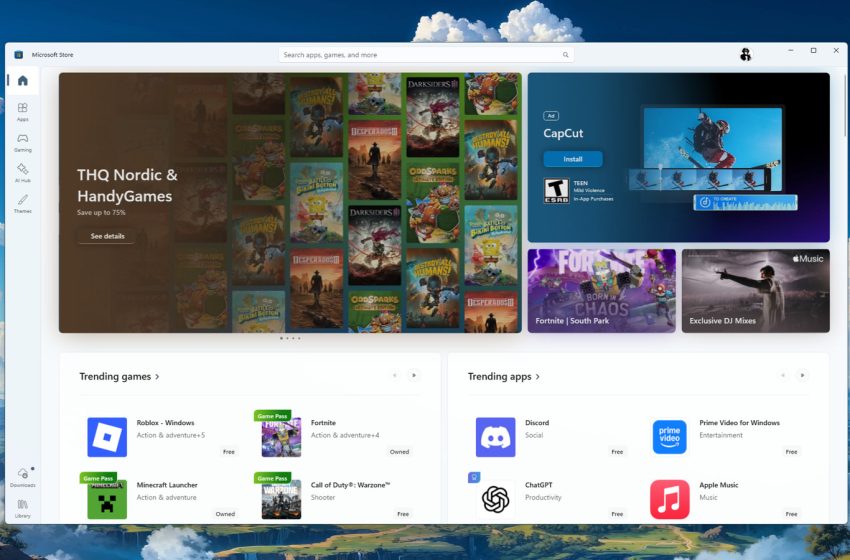Click the Ad badge on CapCut
This screenshot has height=560, width=850.
point(551,116)
